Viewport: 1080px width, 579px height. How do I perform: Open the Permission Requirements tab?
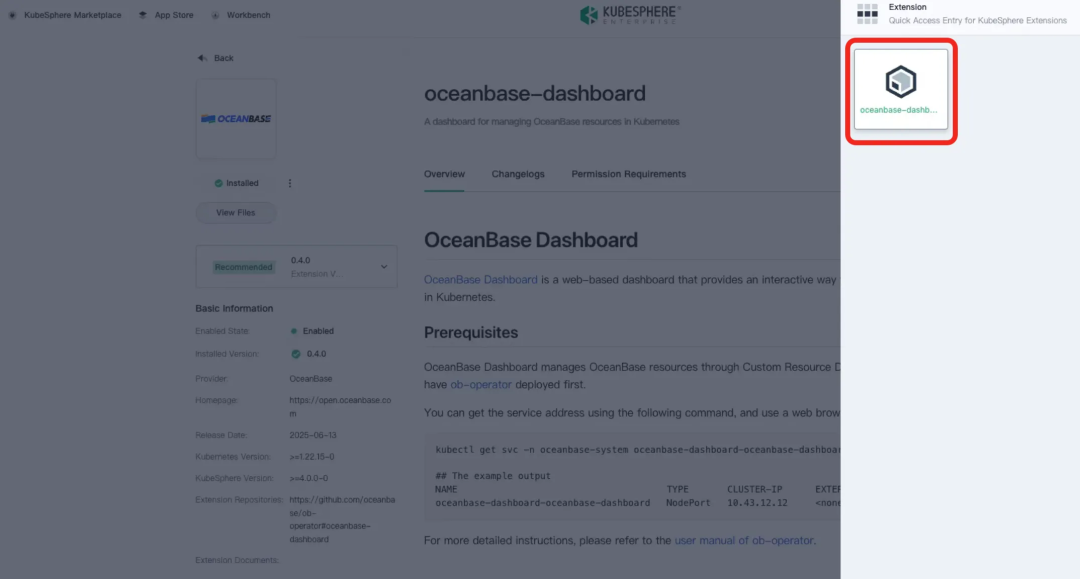pyautogui.click(x=628, y=174)
